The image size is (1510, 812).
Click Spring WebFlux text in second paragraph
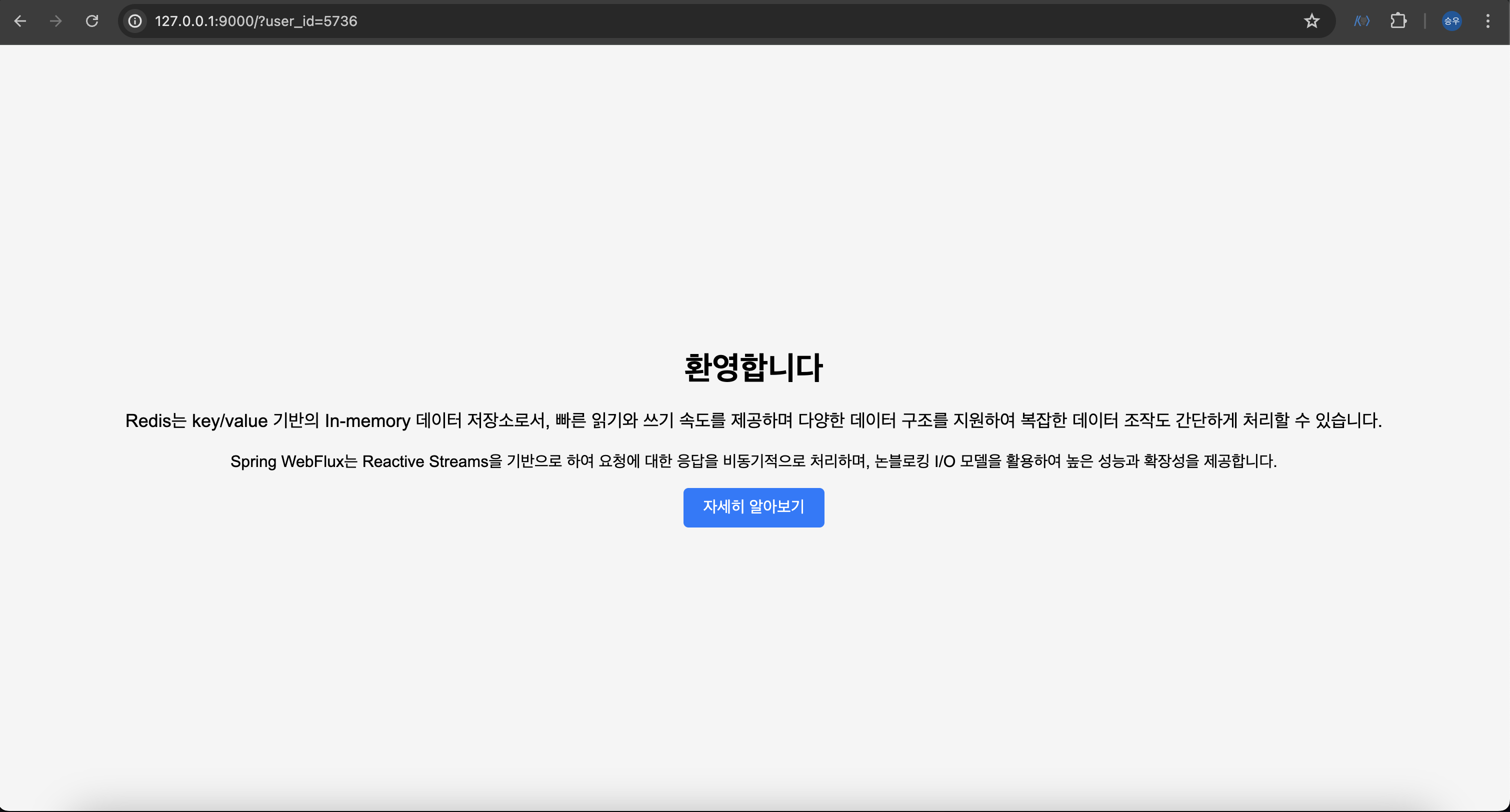pyautogui.click(x=286, y=461)
